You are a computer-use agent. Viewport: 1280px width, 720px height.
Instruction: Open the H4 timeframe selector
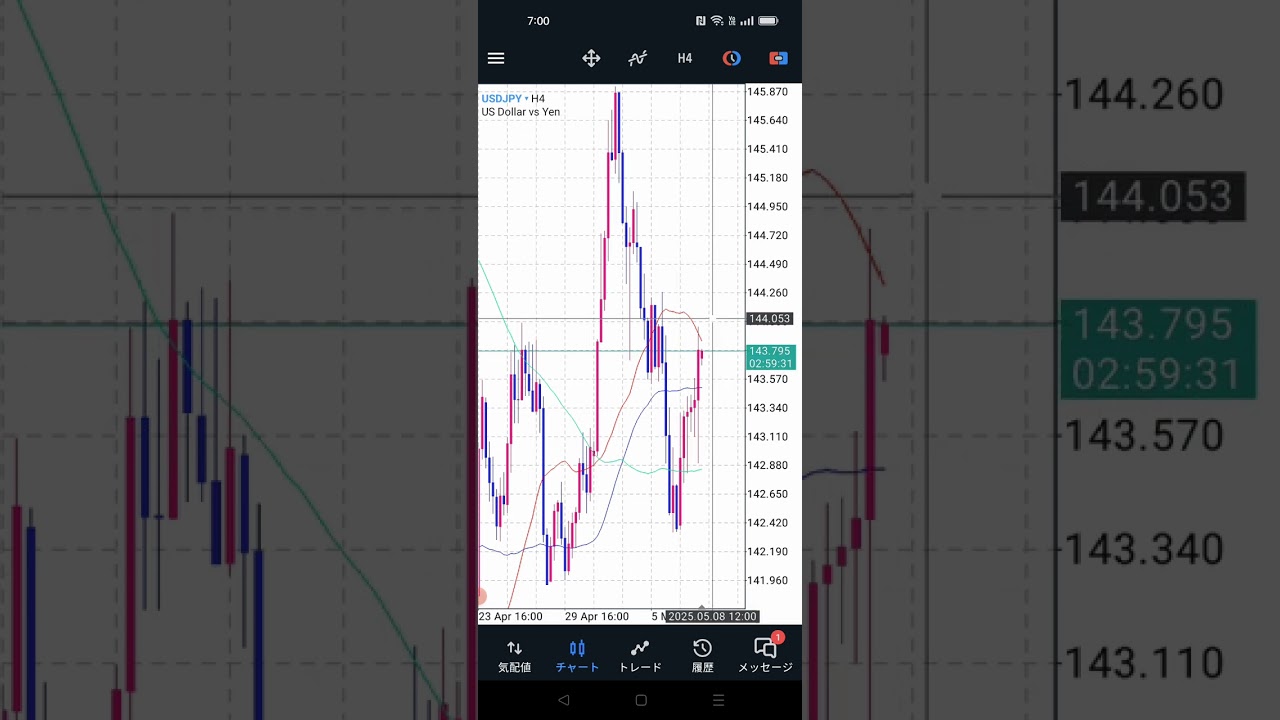(x=685, y=58)
